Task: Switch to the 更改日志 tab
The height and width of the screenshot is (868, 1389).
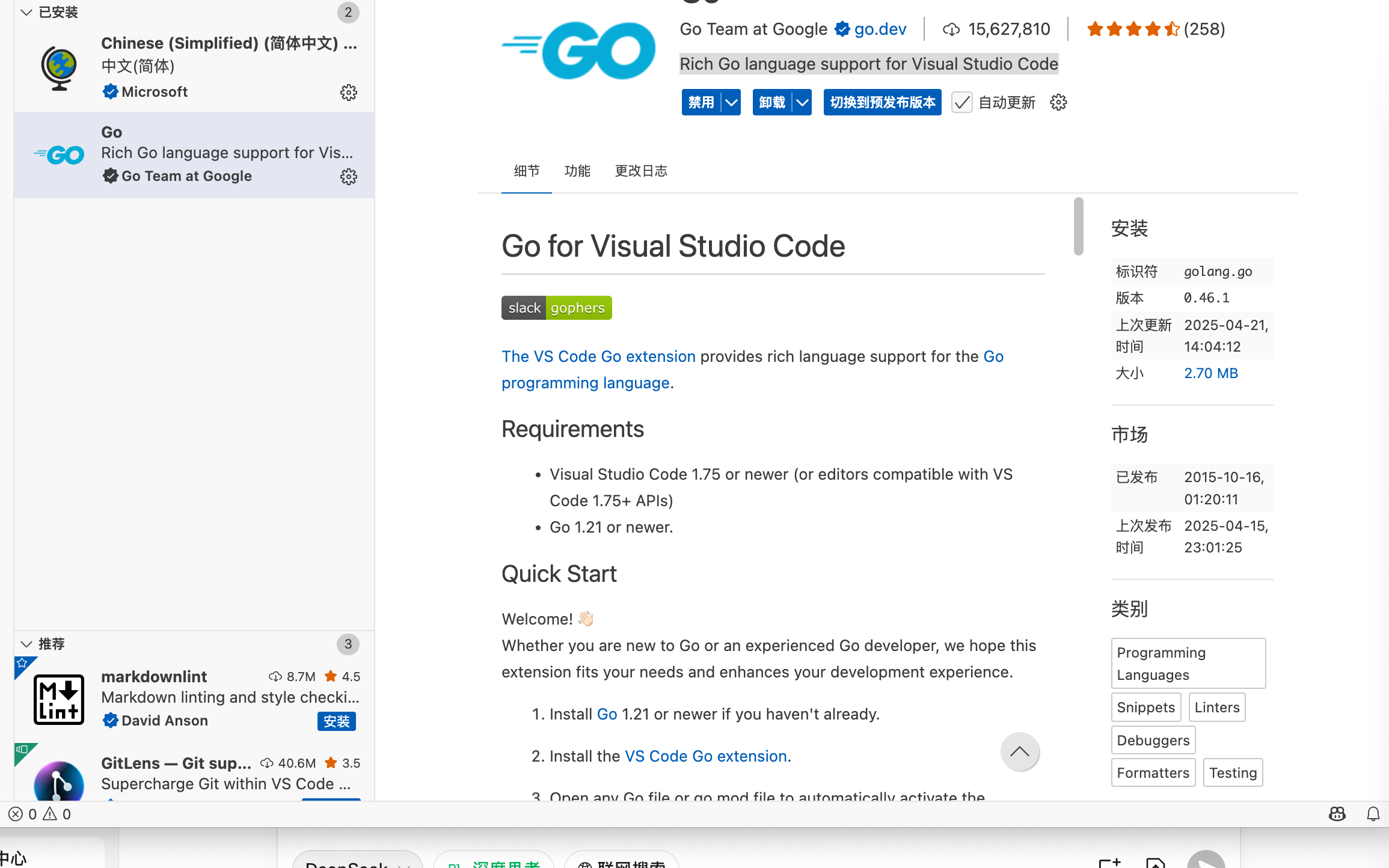Action: (x=641, y=171)
